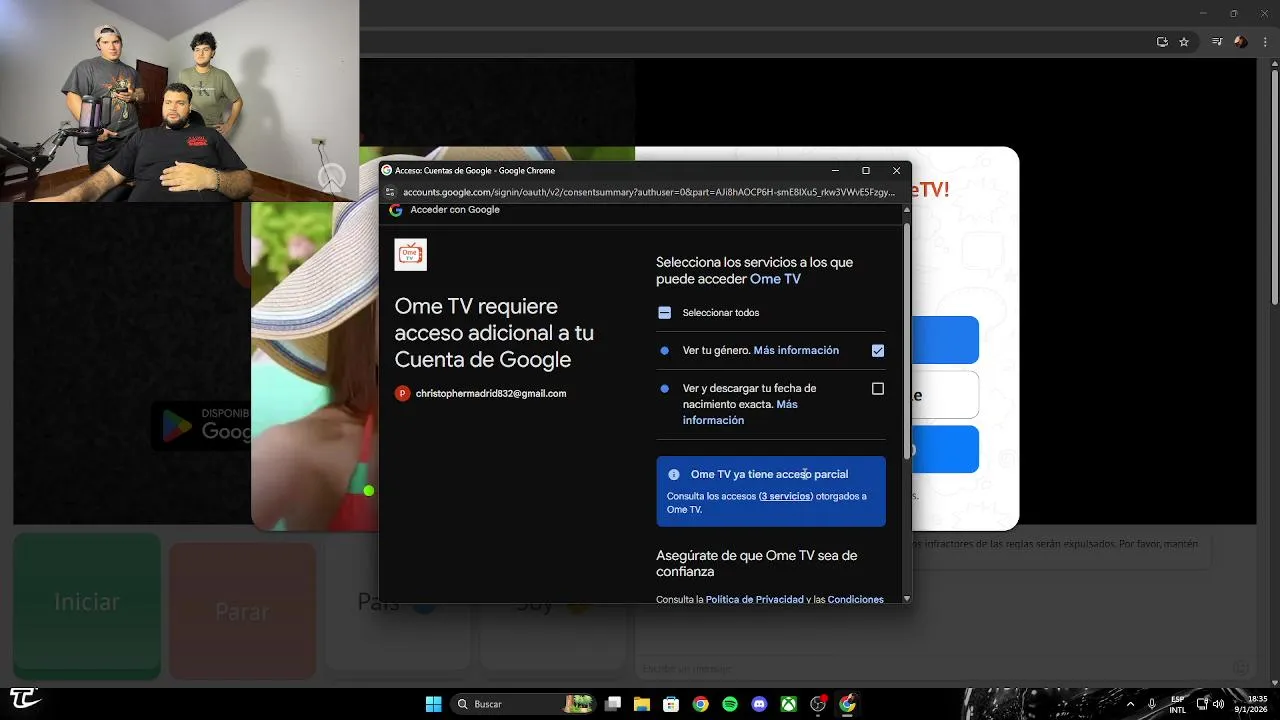
Task: Open the Condiciones link
Action: (856, 600)
